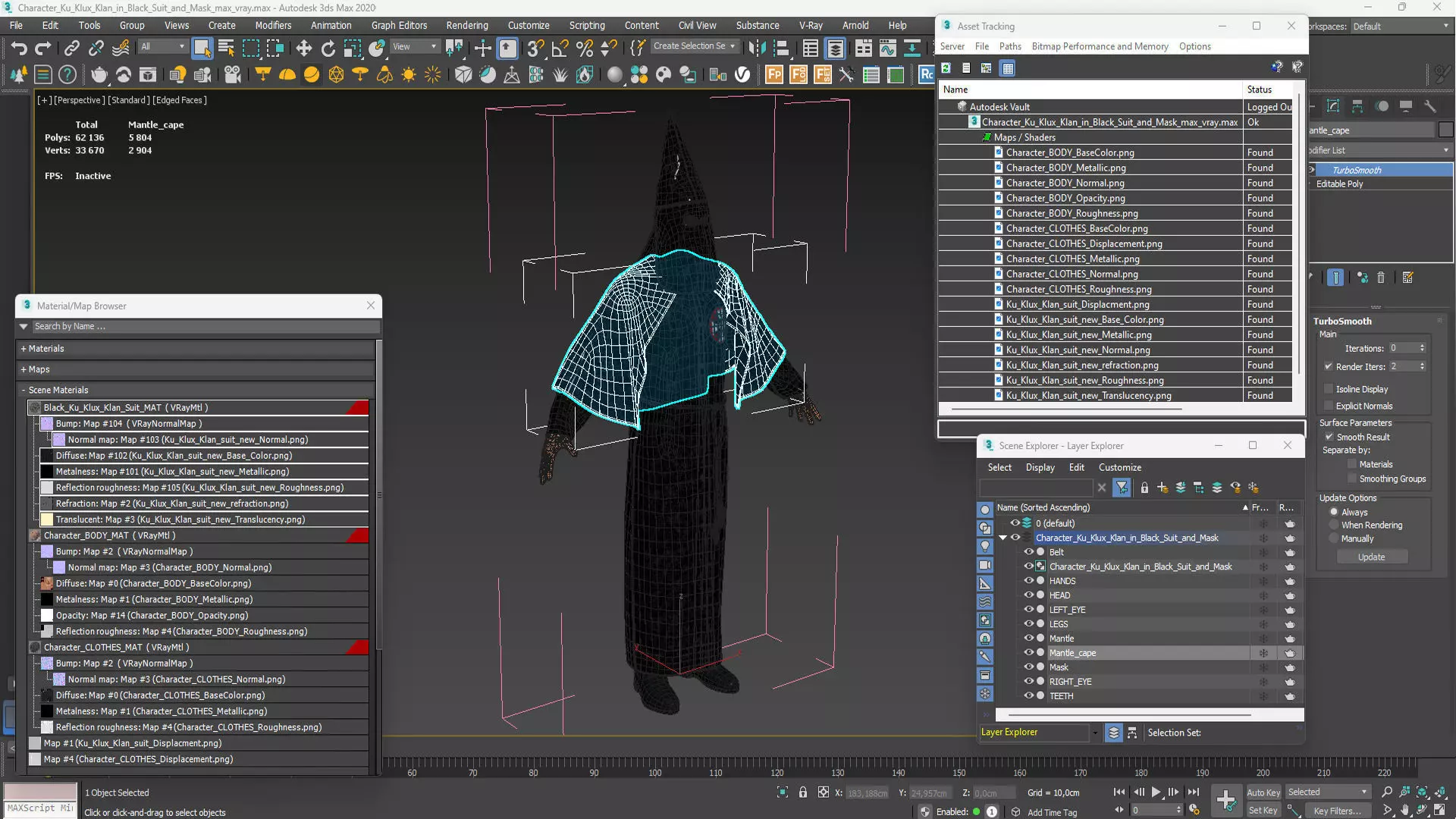Click the sun light icon
The width and height of the screenshot is (1456, 819).
[409, 74]
